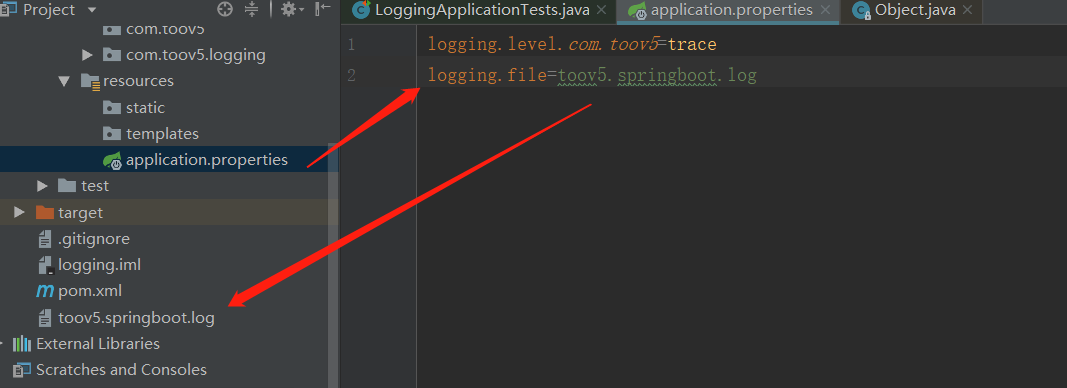Click the collapse all icon in Project toolbar

coord(252,10)
